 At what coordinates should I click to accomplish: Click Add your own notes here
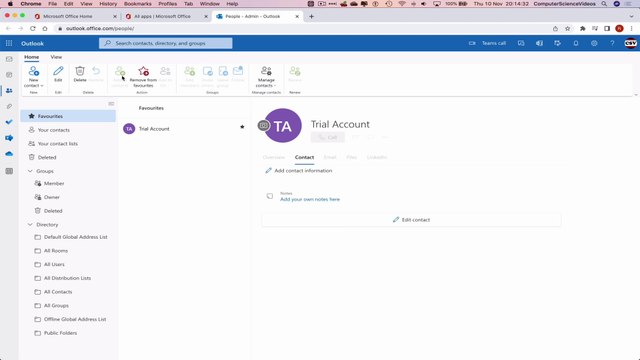(310, 200)
